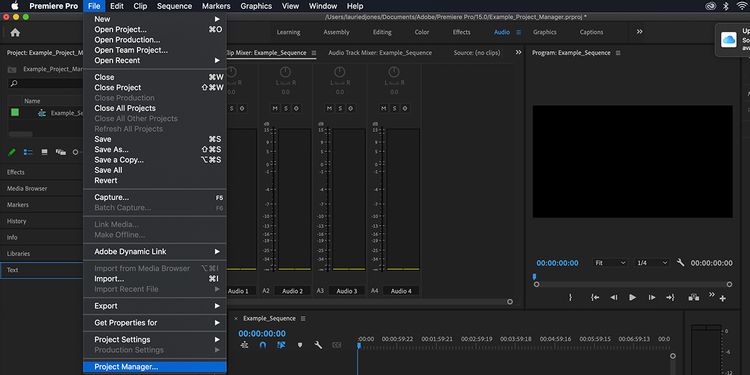The image size is (750, 375).
Task: Click the Play button in the Program Monitor
Action: 632,298
